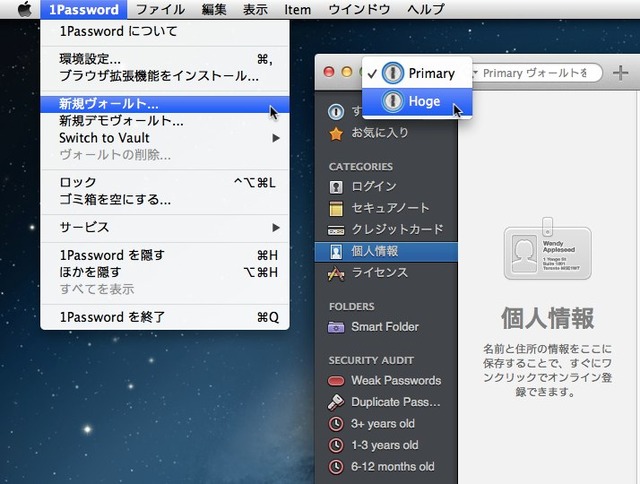The width and height of the screenshot is (640, 484).
Task: Click the all-items keyhole sidebar icon
Action: [336, 112]
